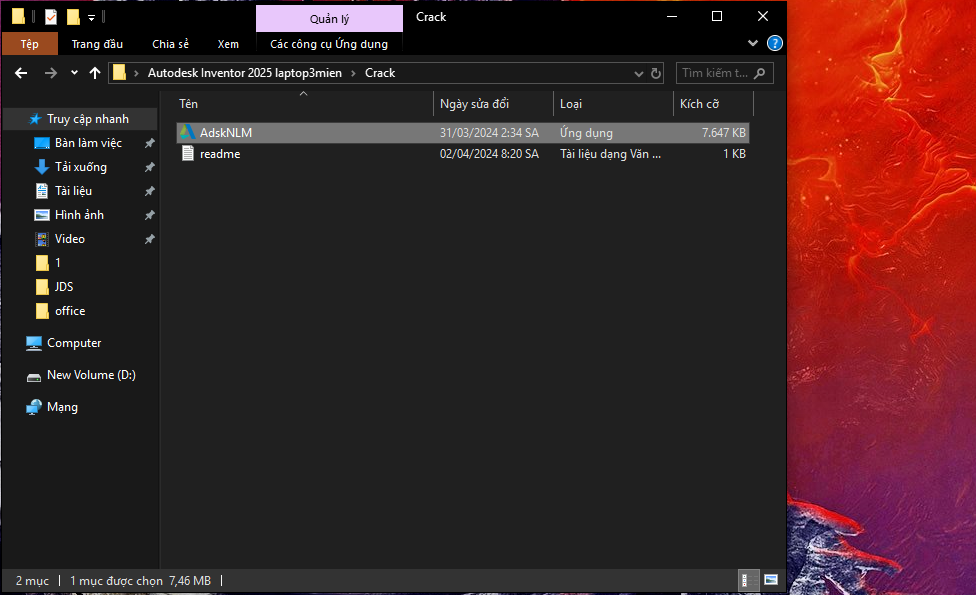Viewport: 976px width, 595px height.
Task: Click the AdskNLM application file icon
Action: coord(187,133)
